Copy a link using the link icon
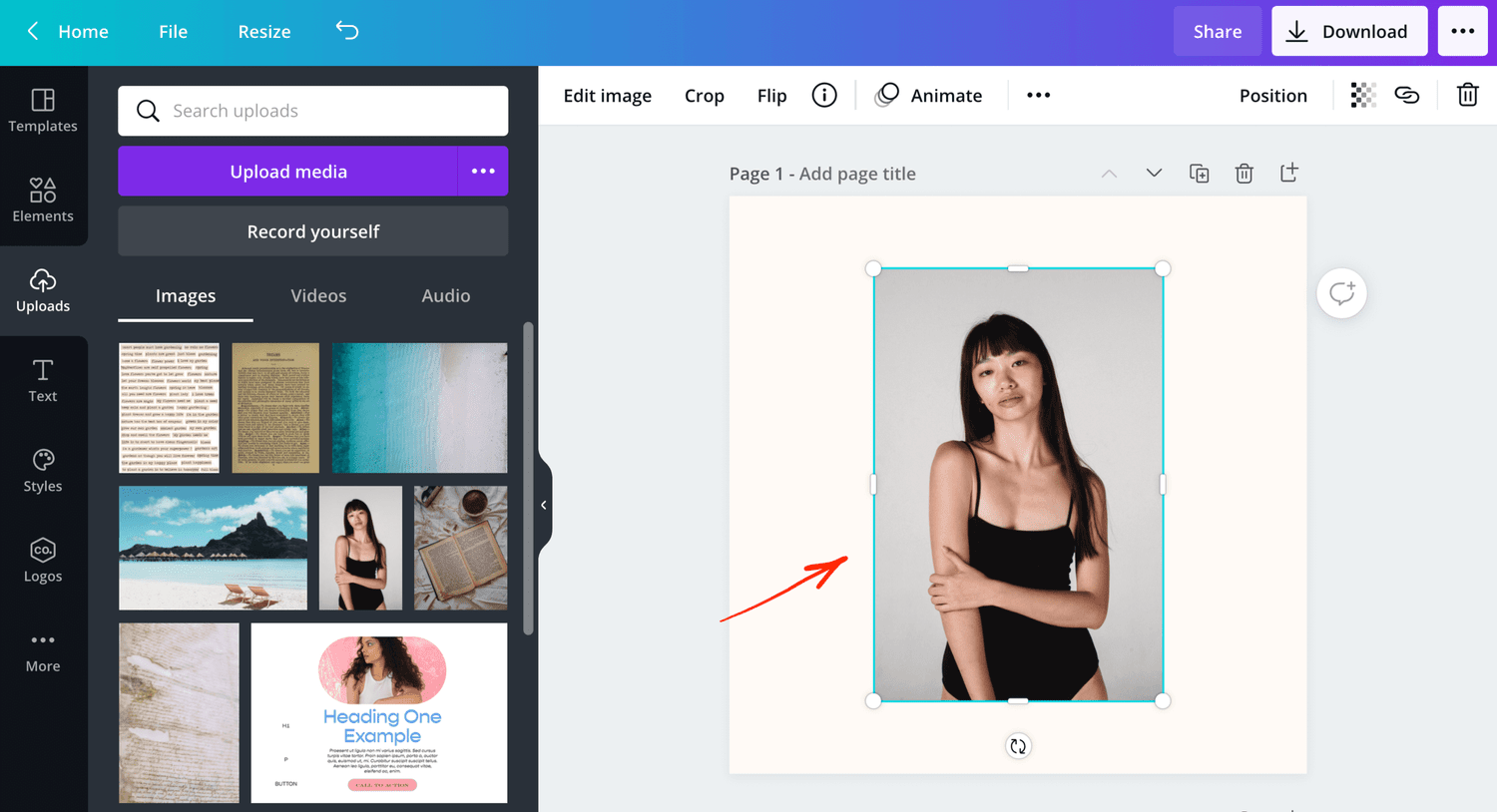The width and height of the screenshot is (1497, 812). pyautogui.click(x=1407, y=95)
